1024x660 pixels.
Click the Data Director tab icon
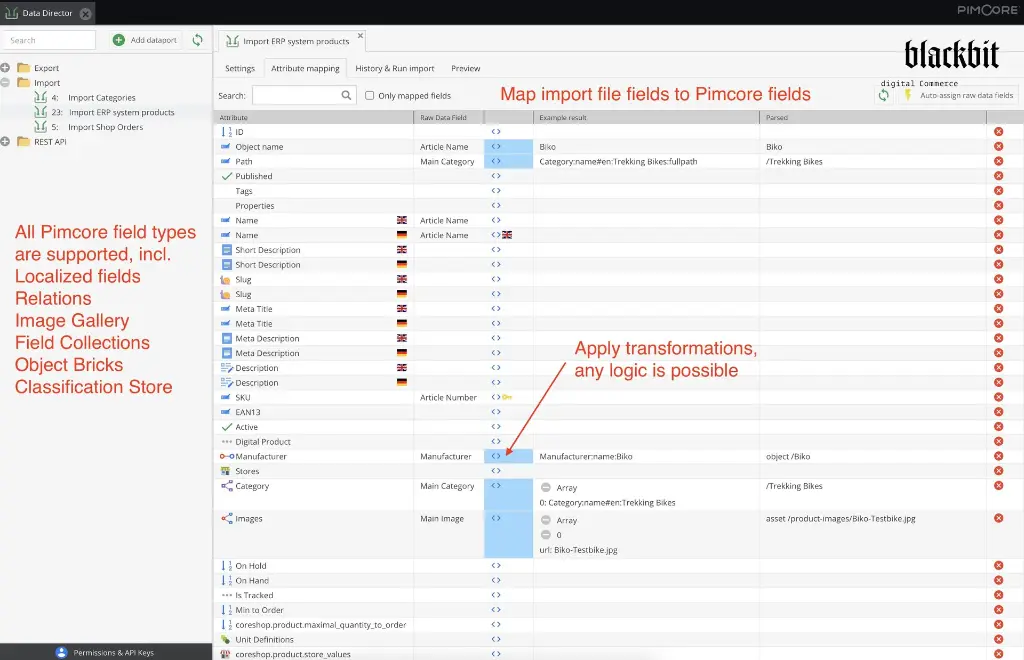coord(11,13)
